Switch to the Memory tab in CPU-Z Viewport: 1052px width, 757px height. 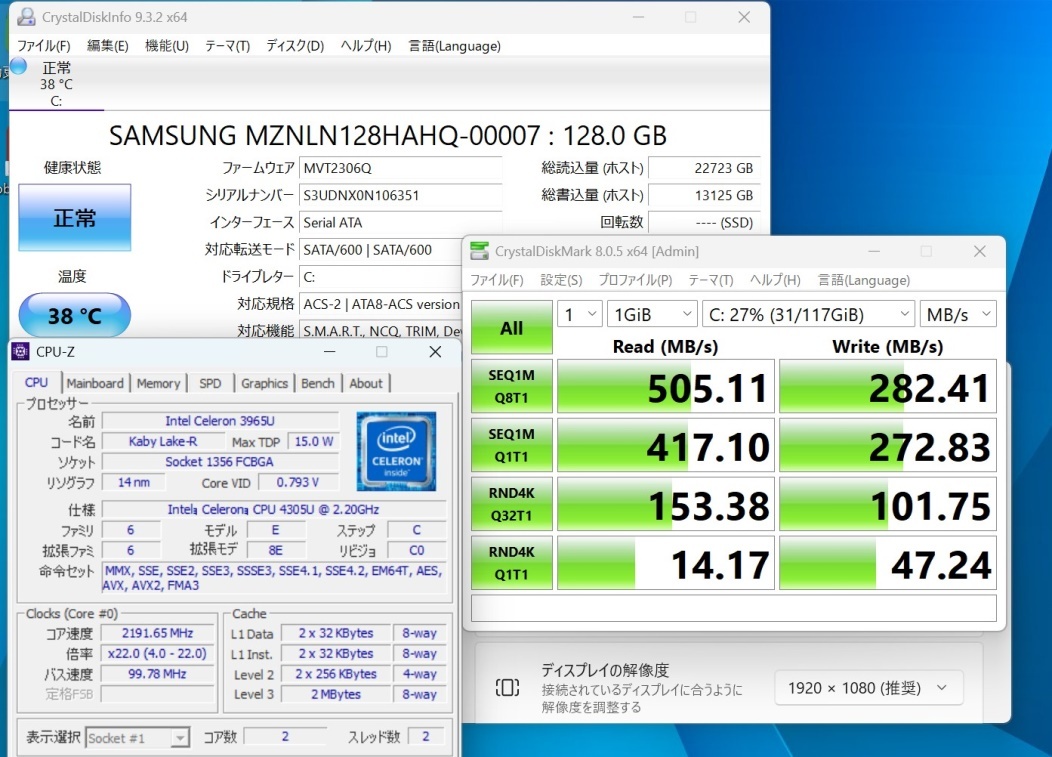158,383
